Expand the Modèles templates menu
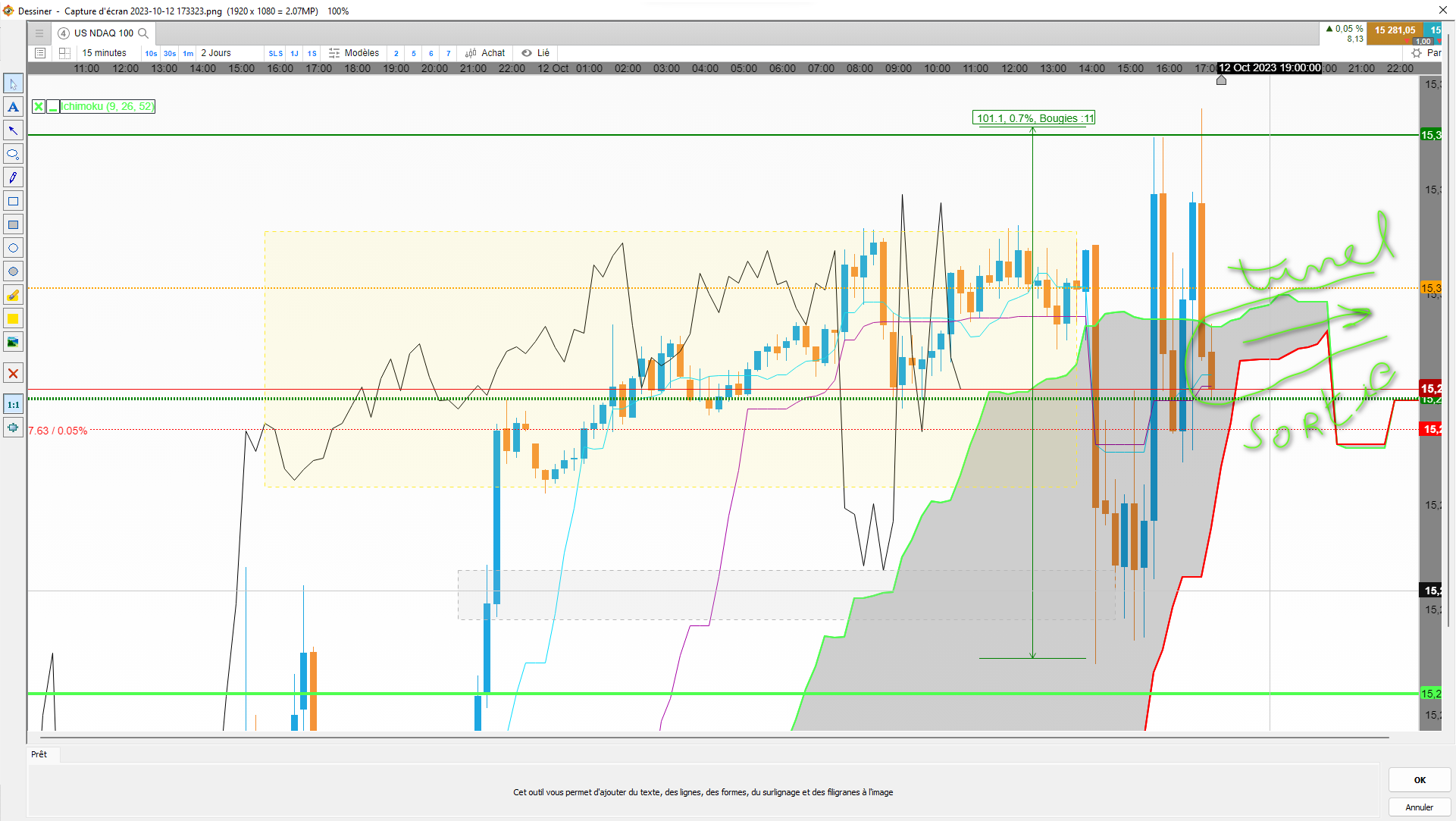This screenshot has height=821, width=1456. point(354,53)
